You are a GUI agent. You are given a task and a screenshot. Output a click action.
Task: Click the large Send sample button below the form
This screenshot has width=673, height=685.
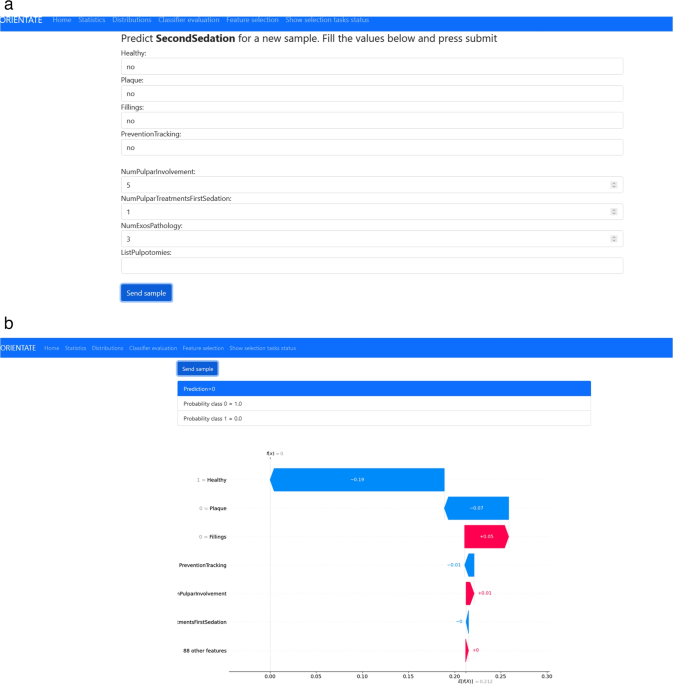(146, 293)
